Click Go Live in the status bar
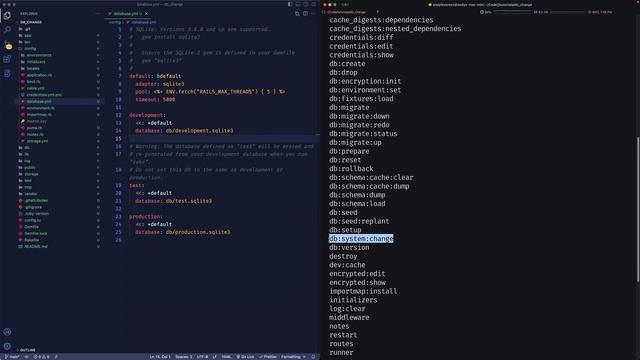640x360 pixels. pos(245,357)
